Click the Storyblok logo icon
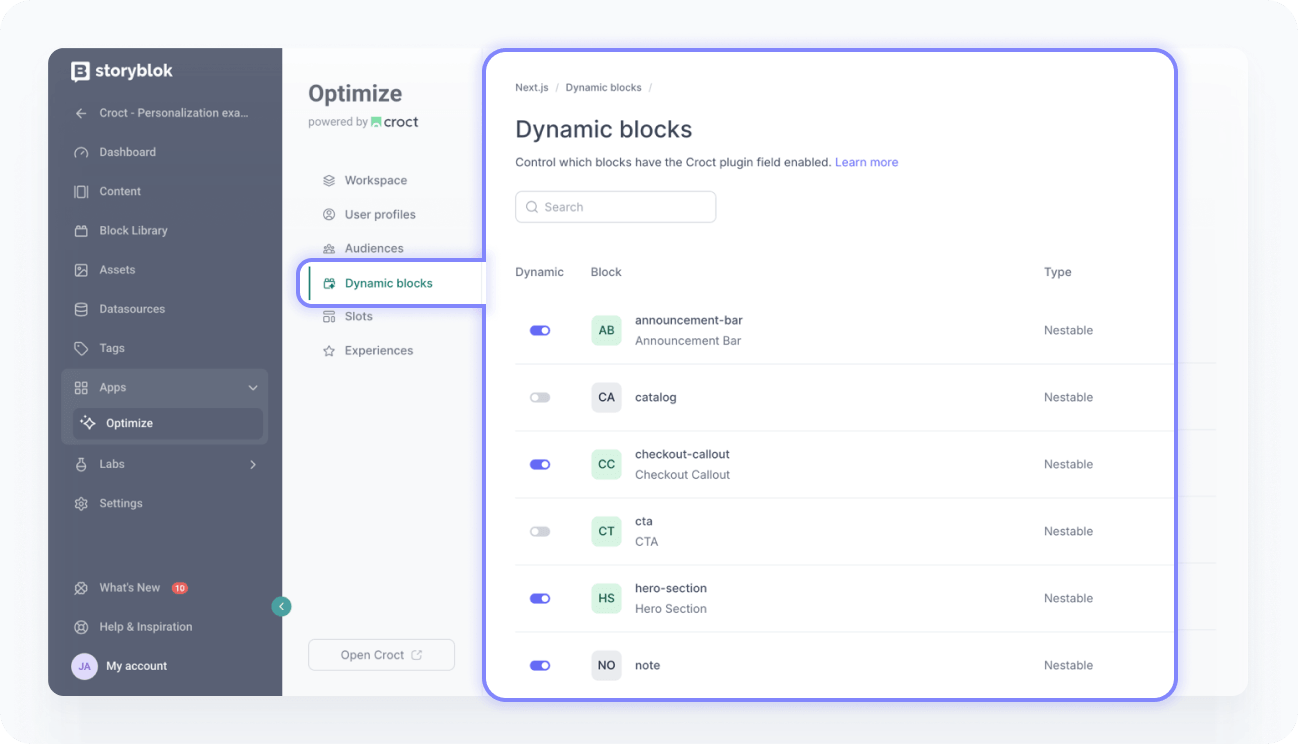The width and height of the screenshot is (1298, 744). point(81,71)
